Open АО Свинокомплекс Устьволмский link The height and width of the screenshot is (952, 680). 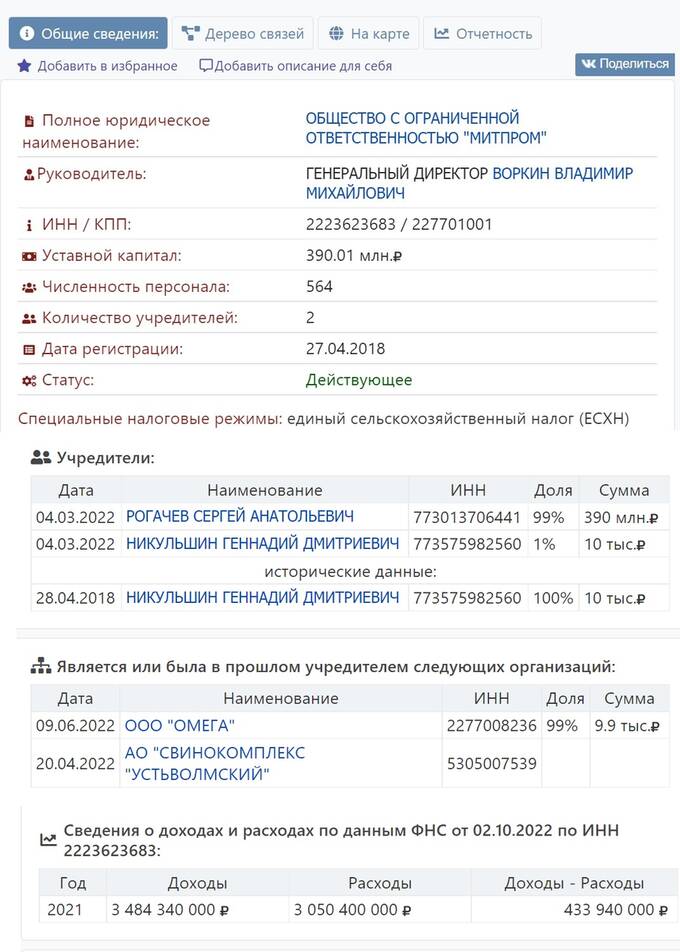215,763
